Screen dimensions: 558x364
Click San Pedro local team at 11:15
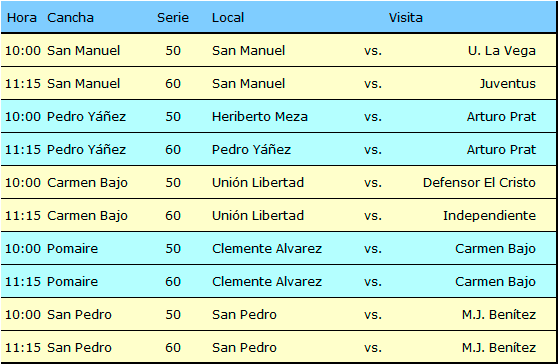tap(244, 348)
